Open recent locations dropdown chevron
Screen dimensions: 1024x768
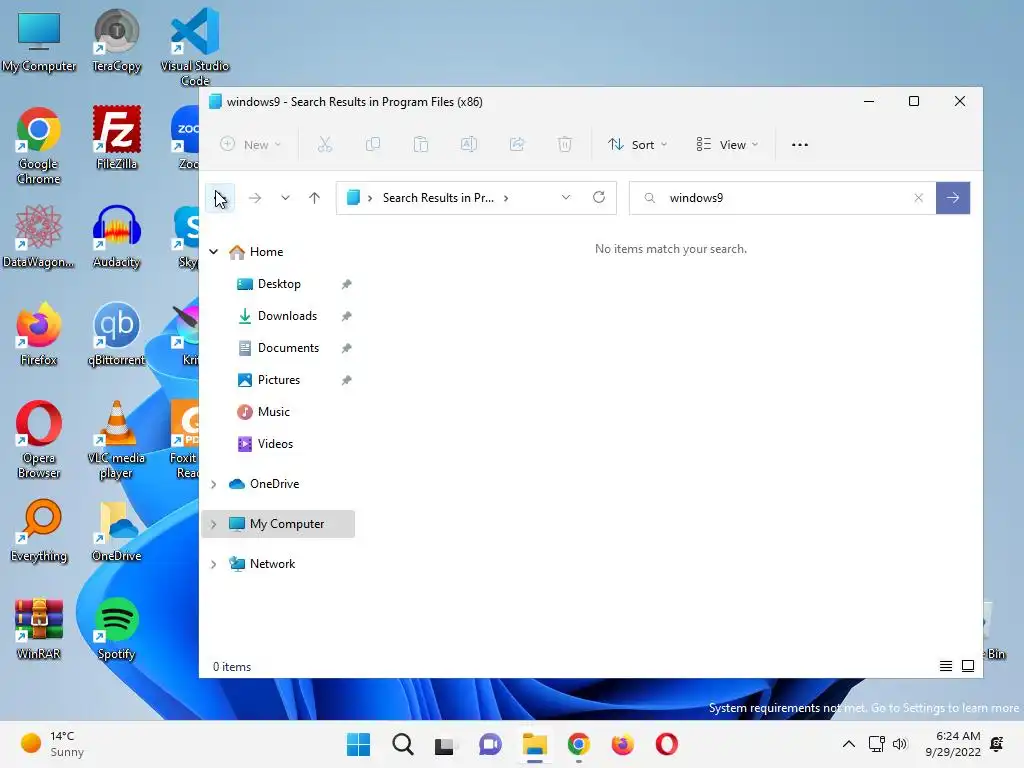[285, 198]
